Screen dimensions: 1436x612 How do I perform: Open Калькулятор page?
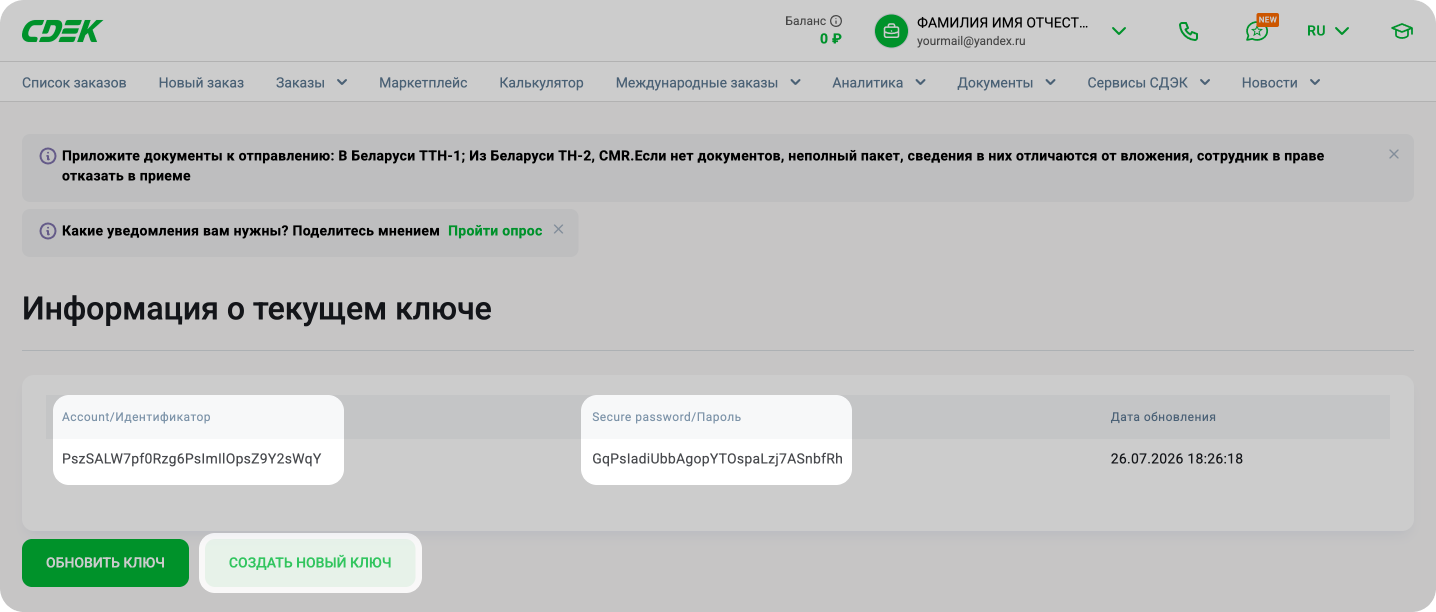(x=541, y=83)
